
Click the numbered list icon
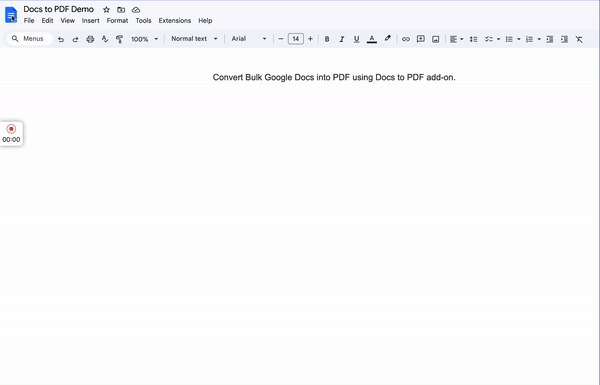529,39
